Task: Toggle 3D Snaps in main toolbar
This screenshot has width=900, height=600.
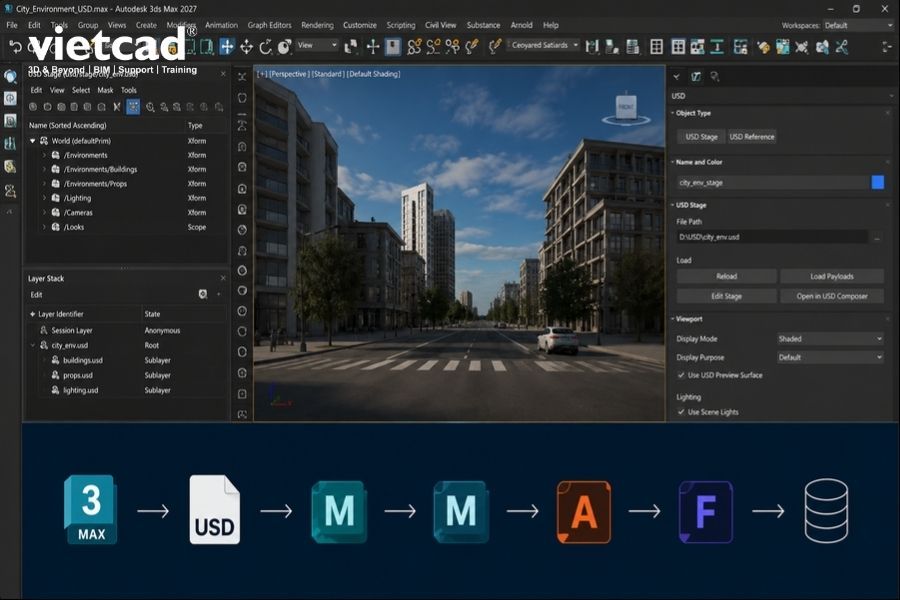Action: point(414,47)
